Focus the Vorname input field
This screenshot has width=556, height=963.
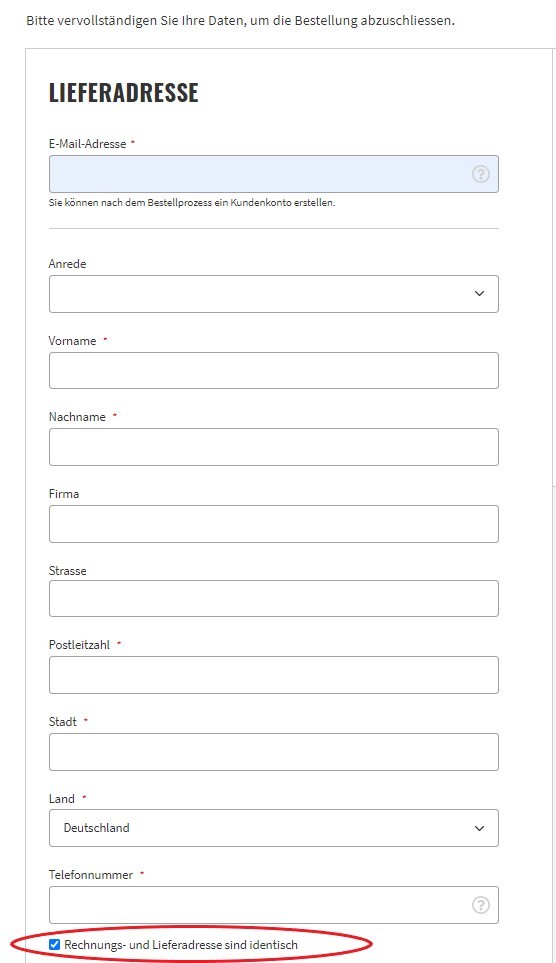coord(273,370)
